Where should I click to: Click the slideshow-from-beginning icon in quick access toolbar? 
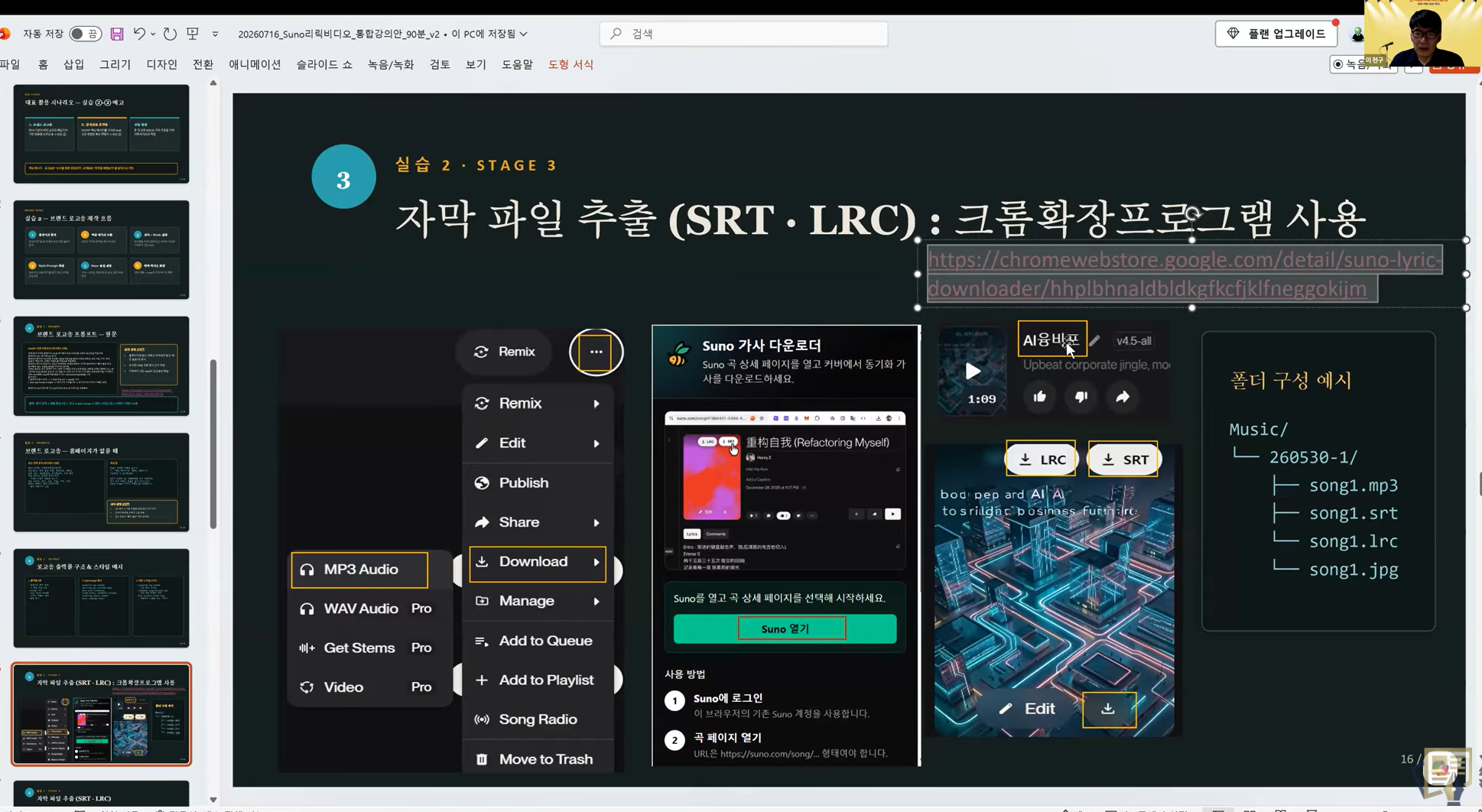coord(193,34)
